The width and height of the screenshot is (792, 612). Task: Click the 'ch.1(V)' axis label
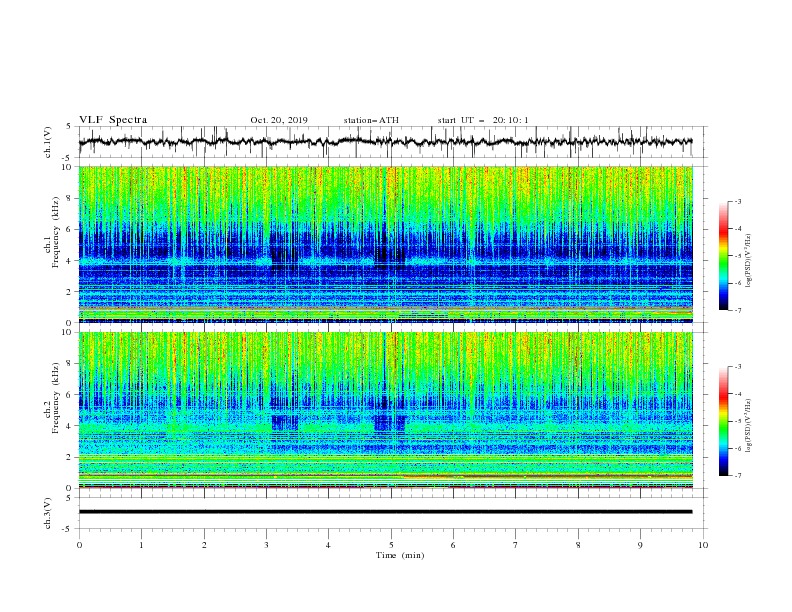coord(48,142)
